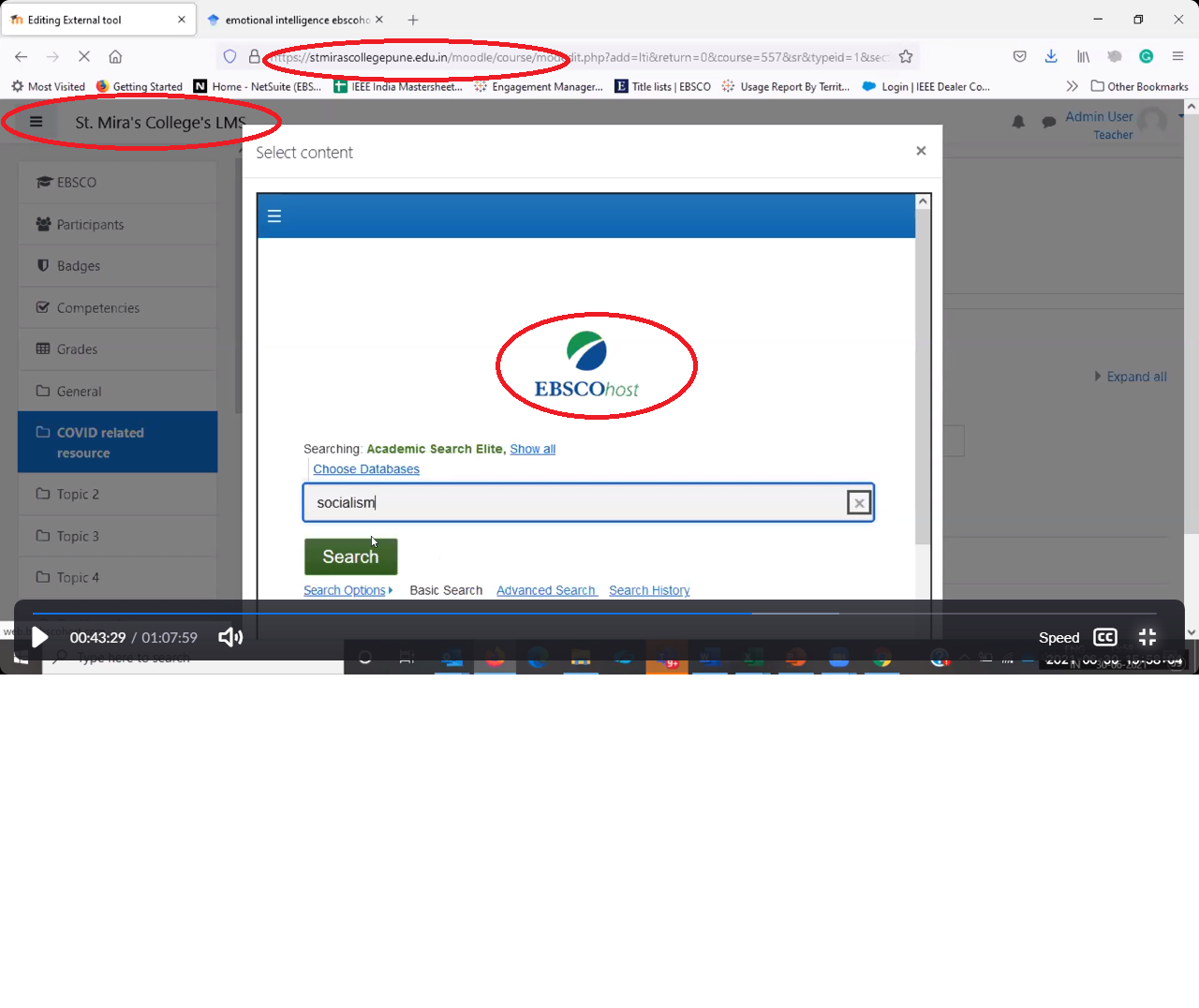This screenshot has height=1008, width=1199.
Task: Expand Search Options below the search box
Action: tap(348, 590)
